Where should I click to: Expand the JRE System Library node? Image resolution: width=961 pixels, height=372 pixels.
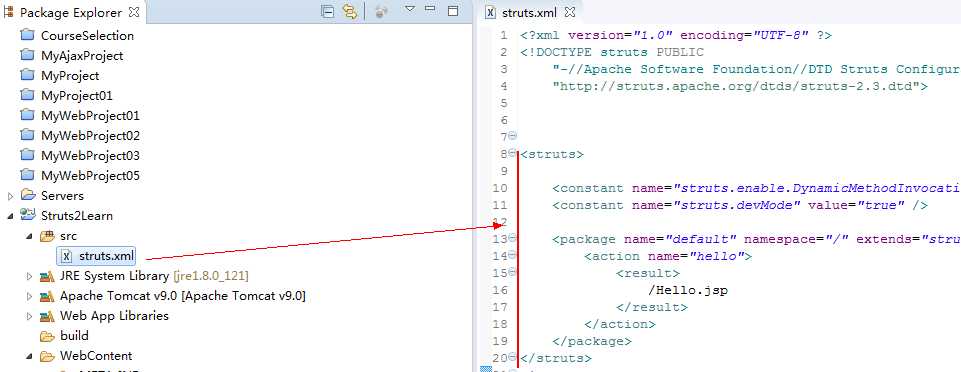[x=29, y=276]
